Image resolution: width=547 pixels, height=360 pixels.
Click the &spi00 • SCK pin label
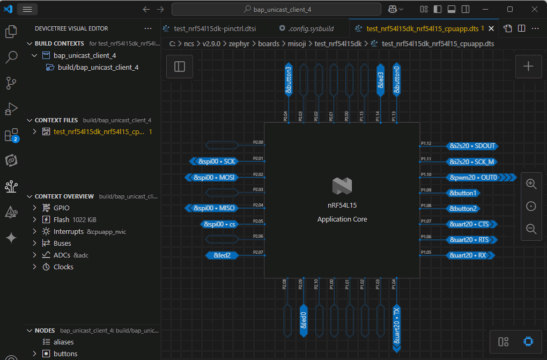pos(214,162)
